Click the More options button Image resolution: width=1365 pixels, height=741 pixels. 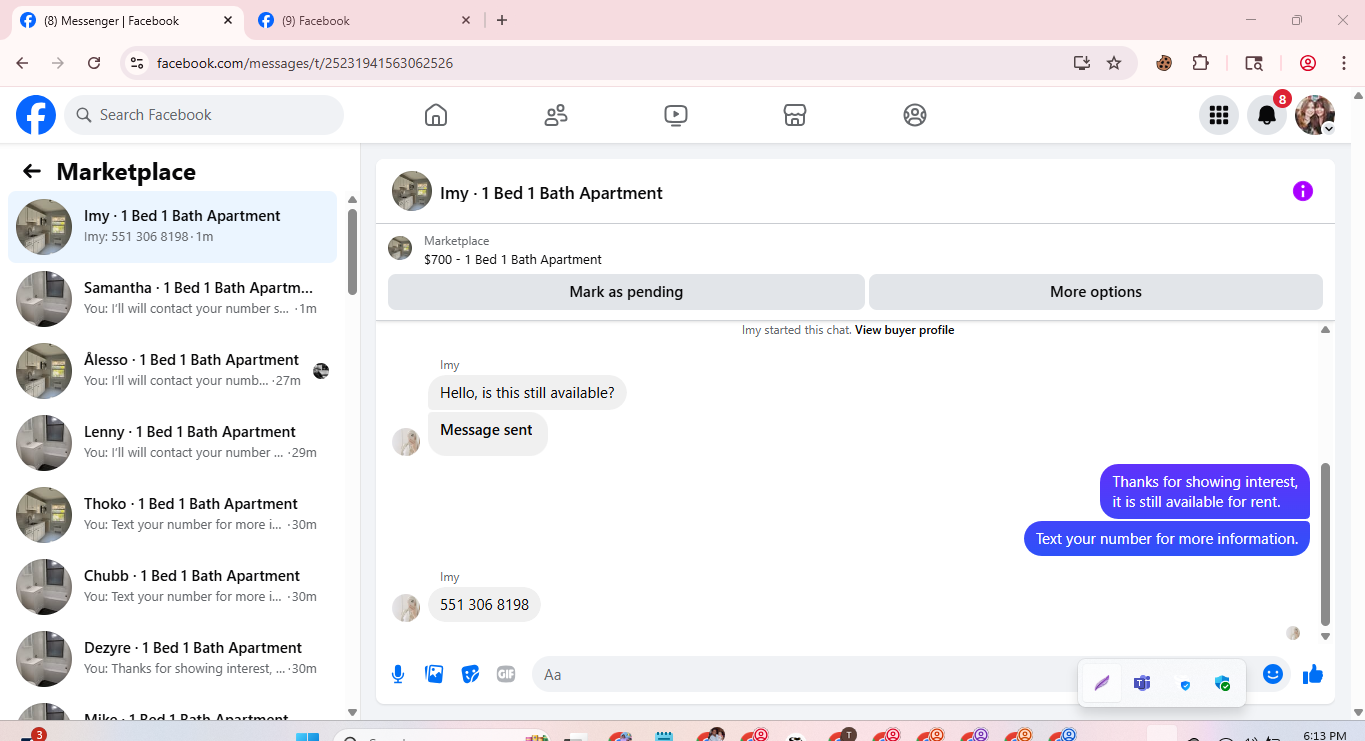click(x=1096, y=292)
